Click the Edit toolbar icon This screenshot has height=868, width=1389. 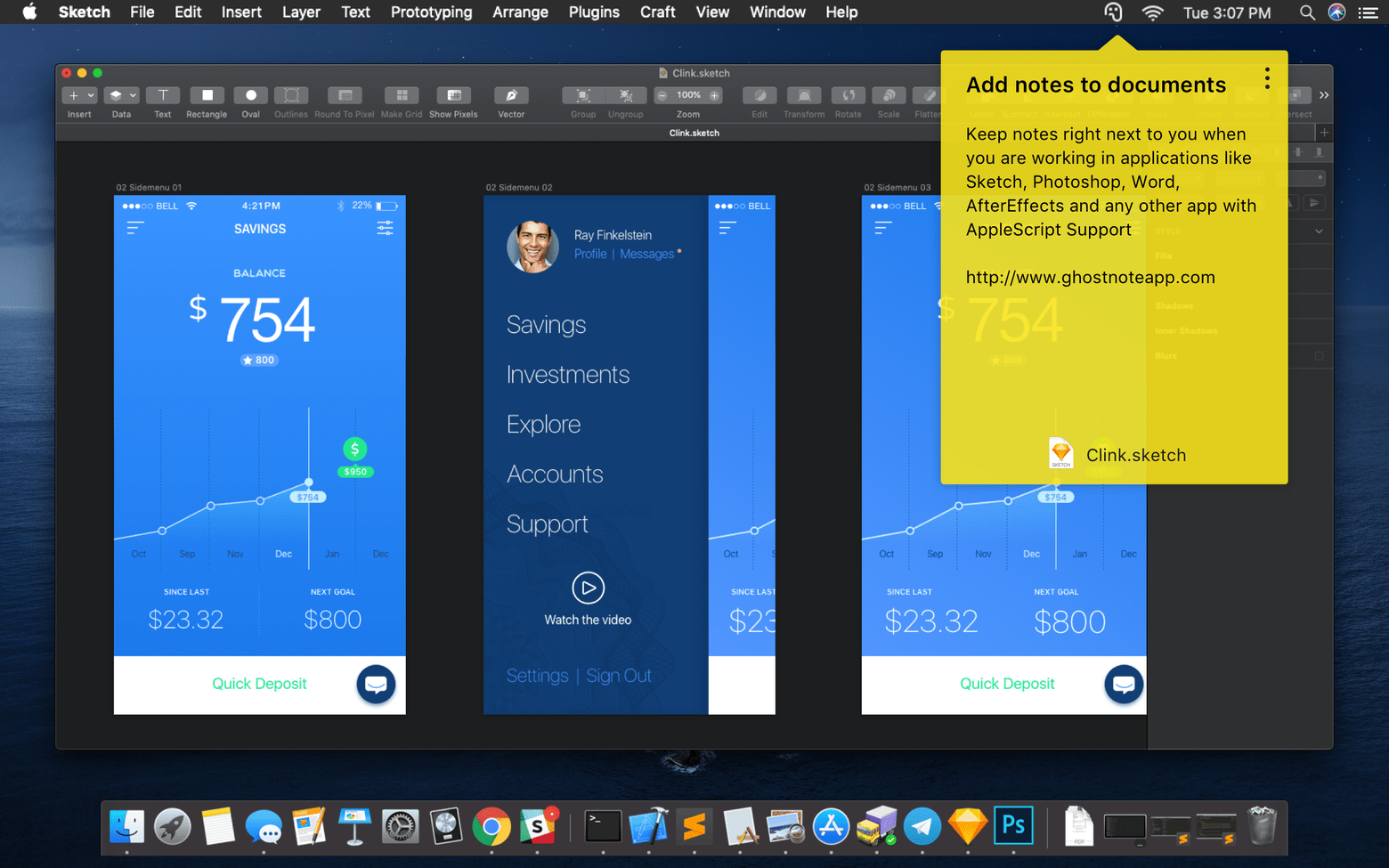pyautogui.click(x=759, y=95)
